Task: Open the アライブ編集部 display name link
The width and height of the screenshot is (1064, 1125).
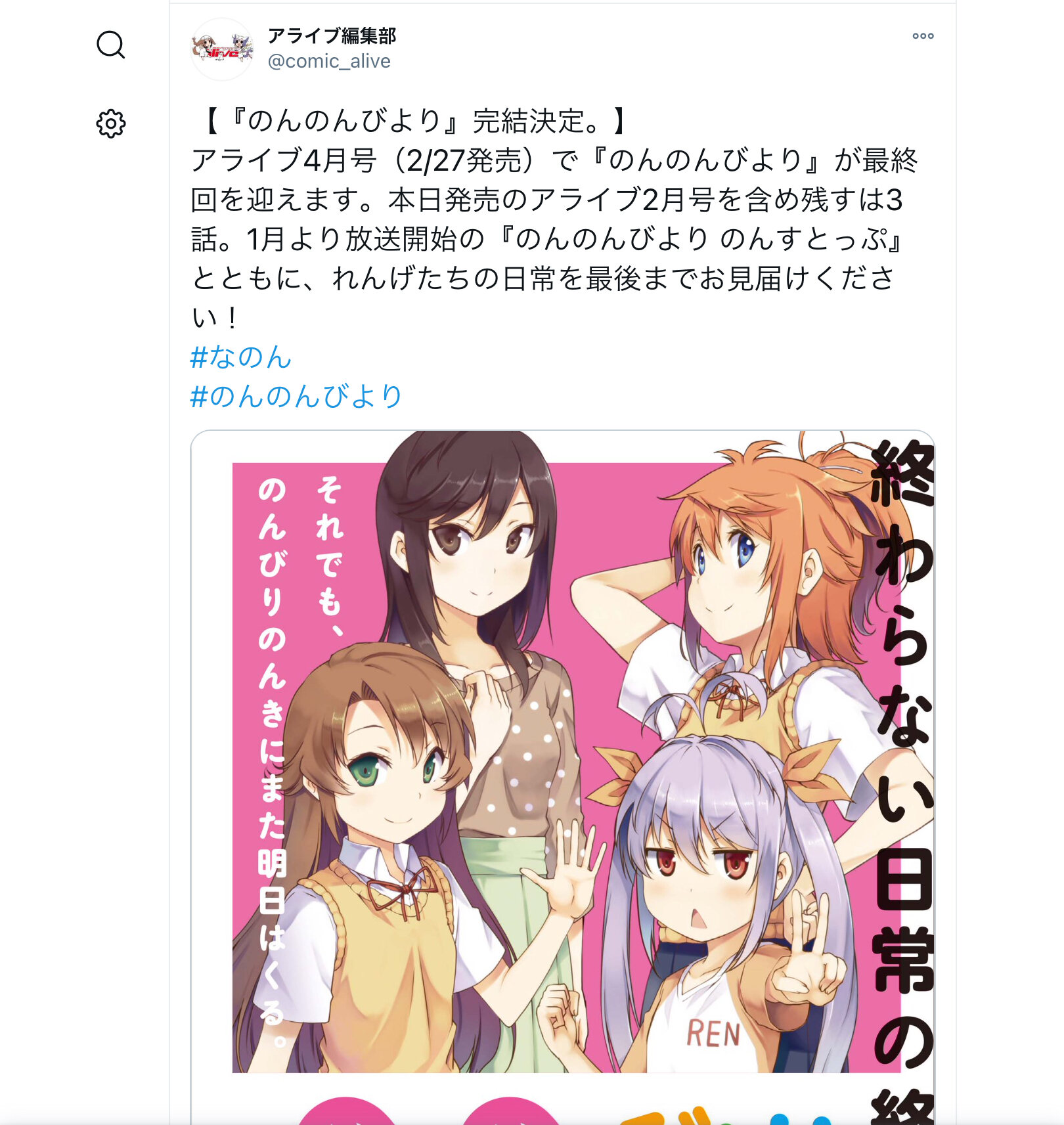Action: click(x=332, y=35)
